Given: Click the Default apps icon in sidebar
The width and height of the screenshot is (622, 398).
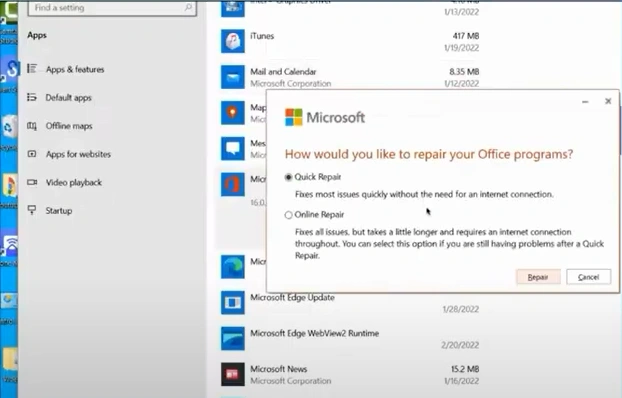Looking at the screenshot, I should pyautogui.click(x=32, y=97).
